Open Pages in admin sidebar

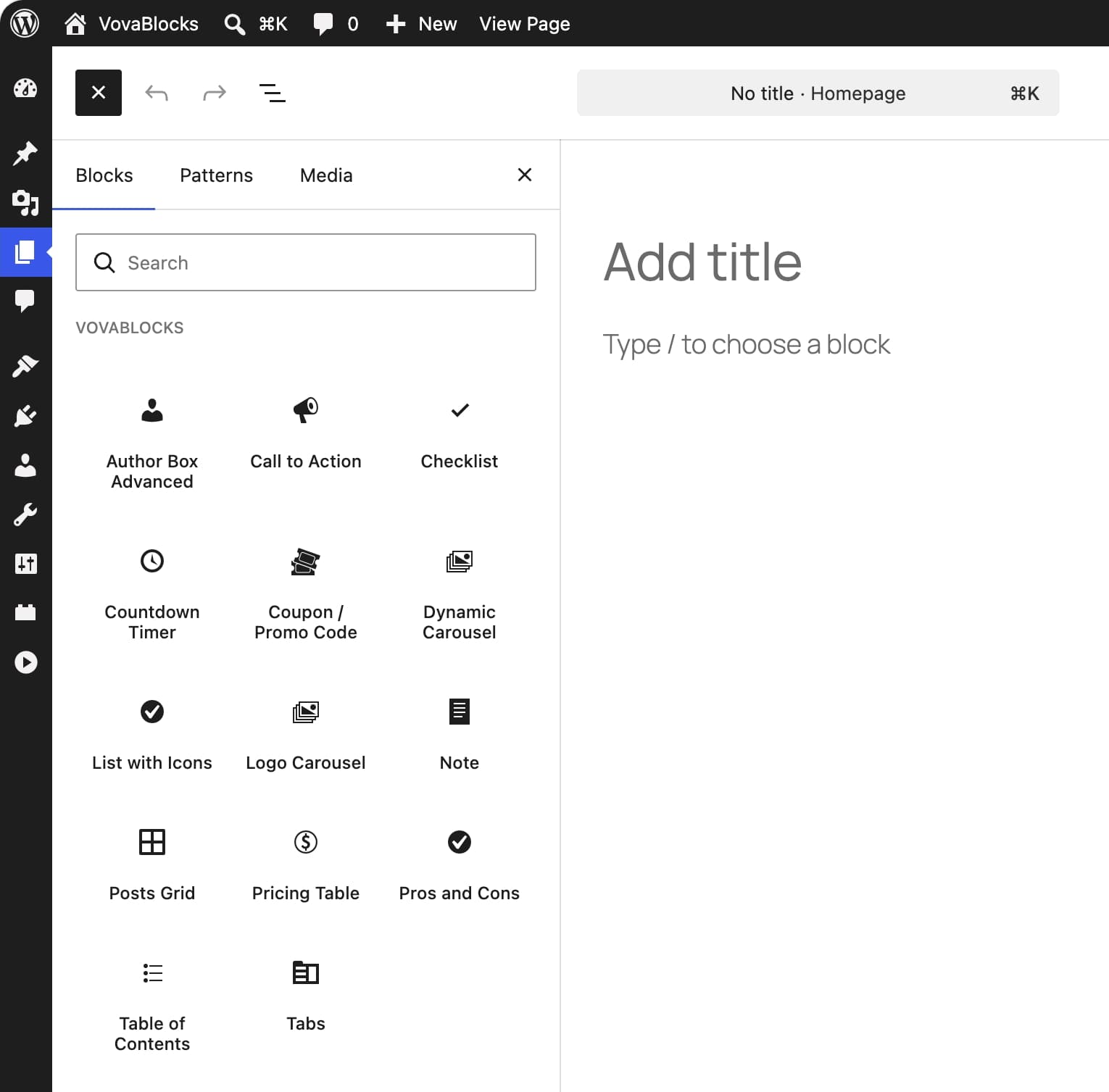coord(25,252)
